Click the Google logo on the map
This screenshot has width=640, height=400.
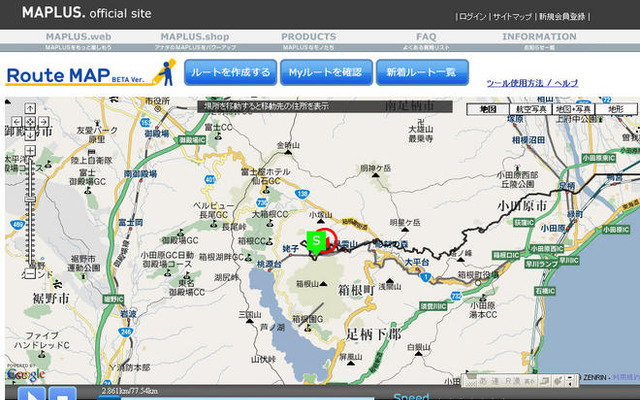[x=26, y=374]
